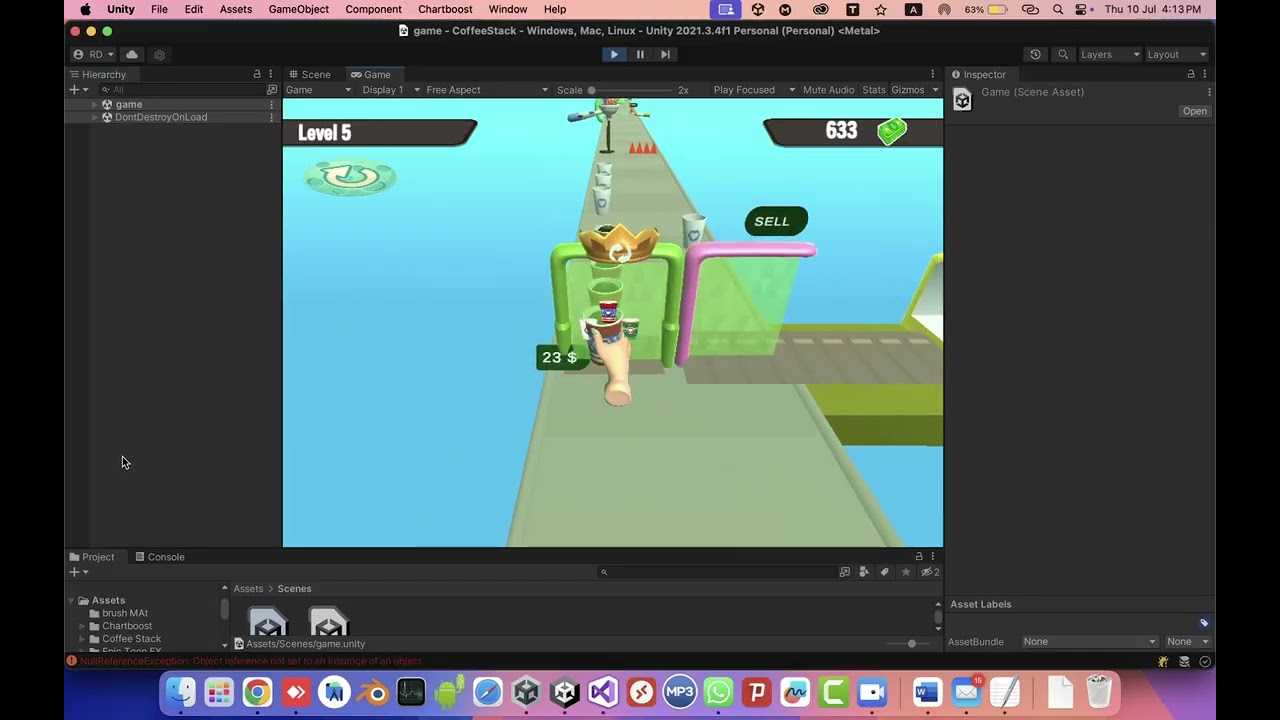Click the NullReferenceException status message
Viewport: 1280px width, 720px height.
251,661
